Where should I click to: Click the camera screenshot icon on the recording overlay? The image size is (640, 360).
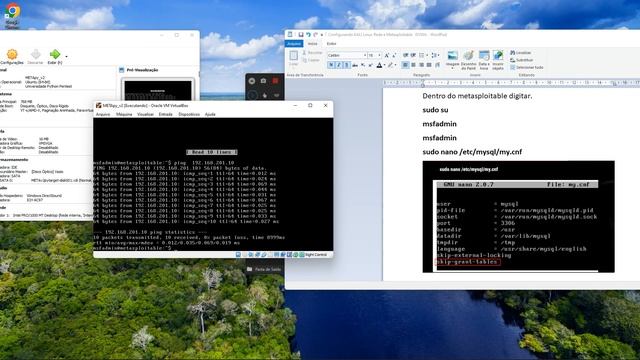[263, 81]
